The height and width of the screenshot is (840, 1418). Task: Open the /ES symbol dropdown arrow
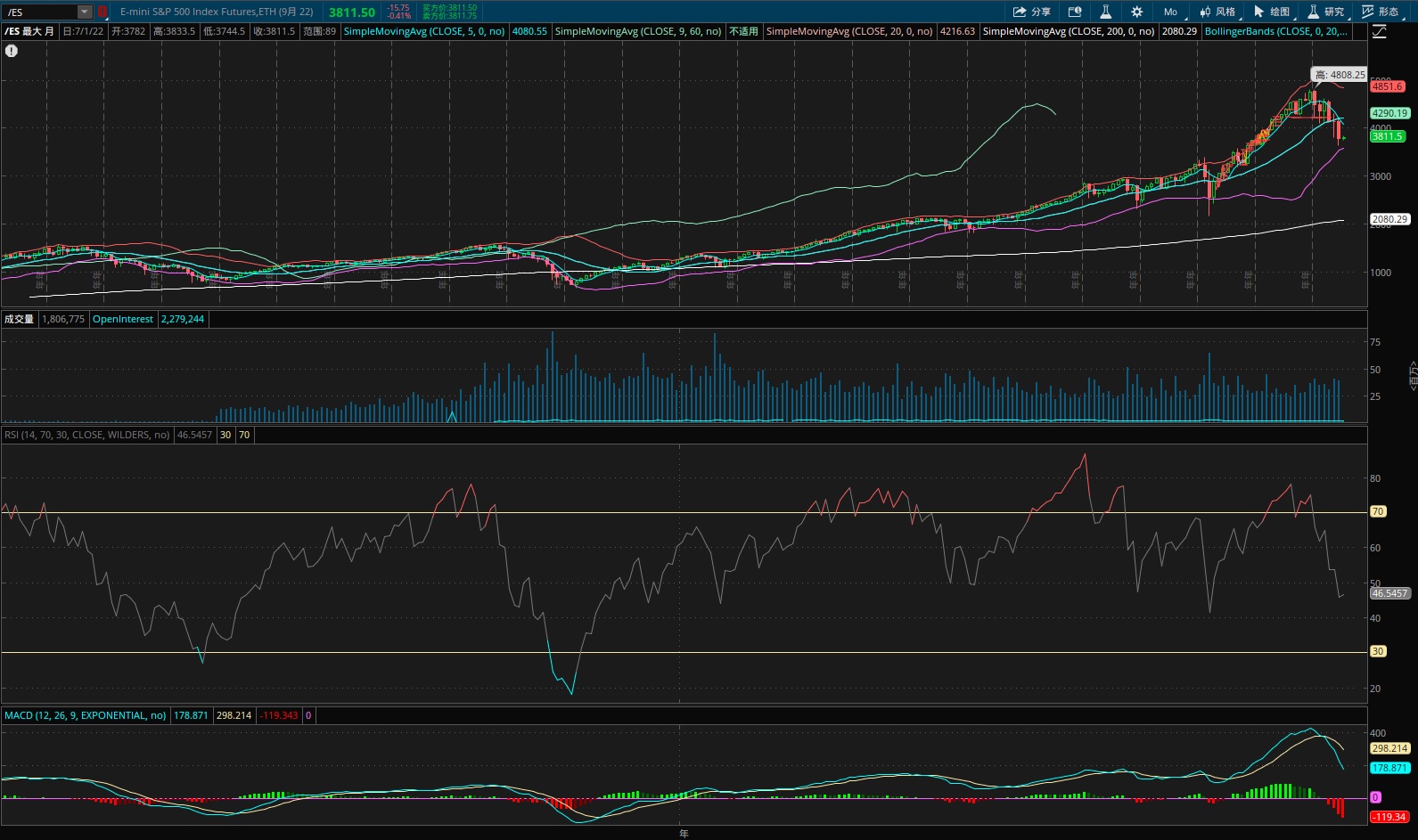(85, 12)
